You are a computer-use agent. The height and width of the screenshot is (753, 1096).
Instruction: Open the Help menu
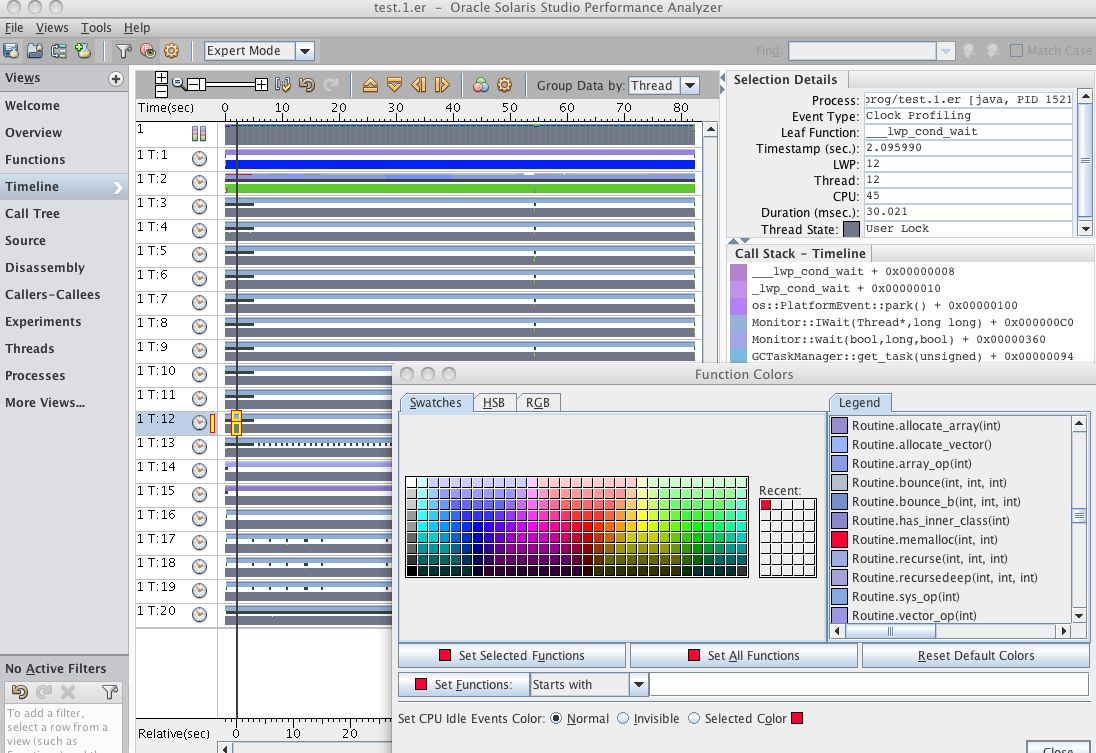click(137, 27)
